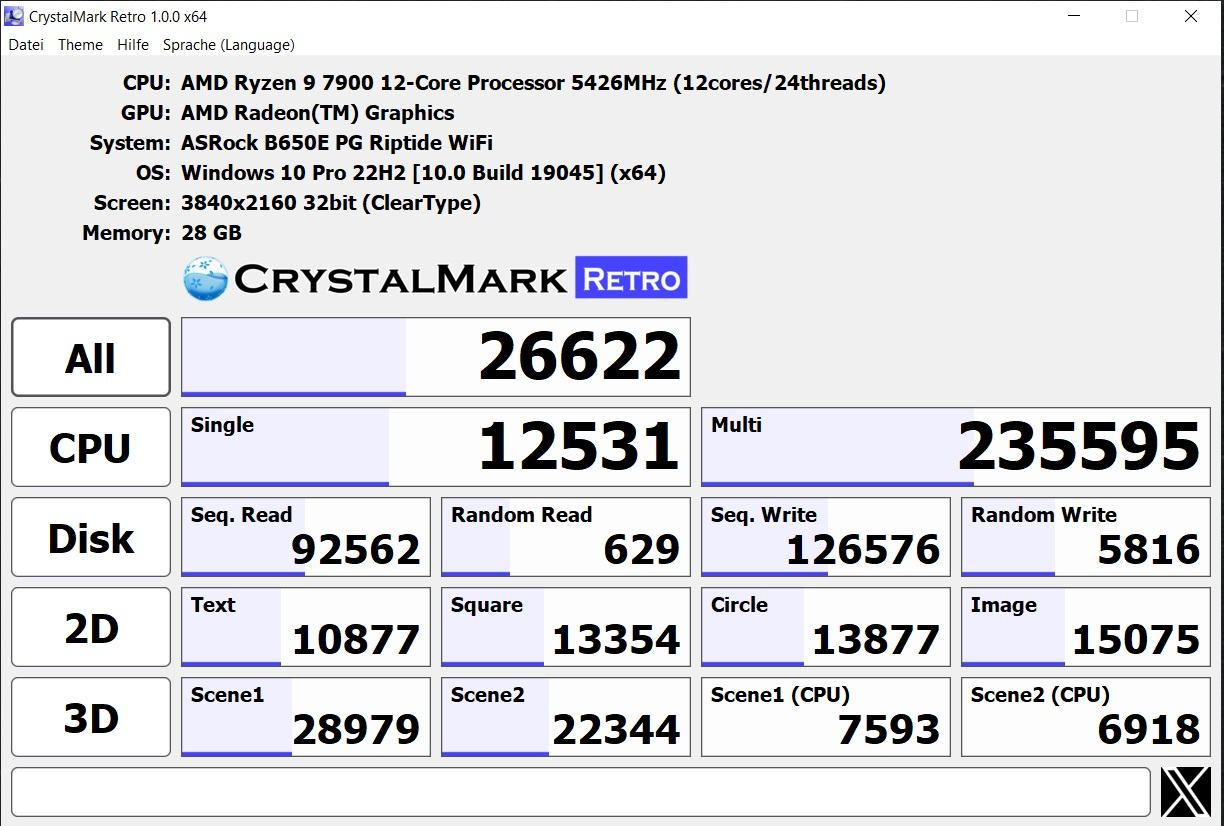
Task: Select the 3D Scene1 score 28979
Action: (x=306, y=717)
